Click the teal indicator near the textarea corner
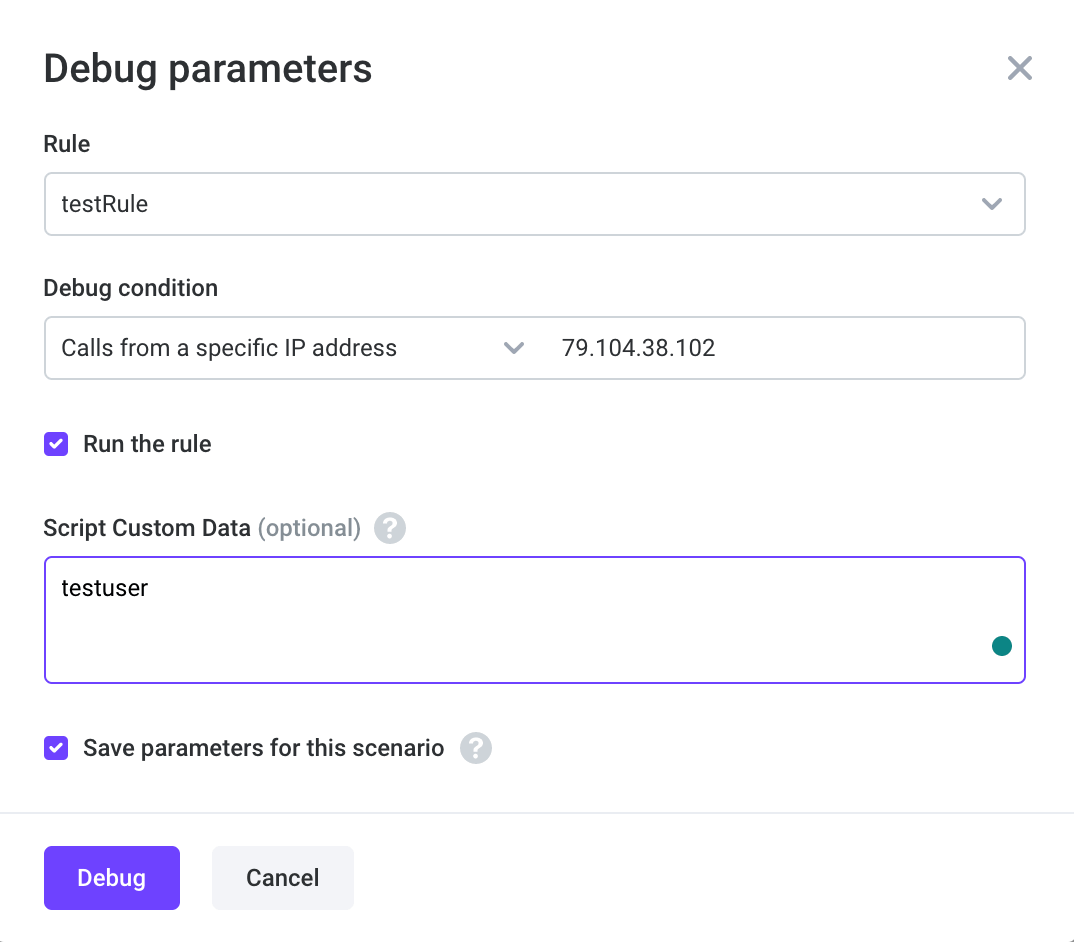 [1001, 646]
